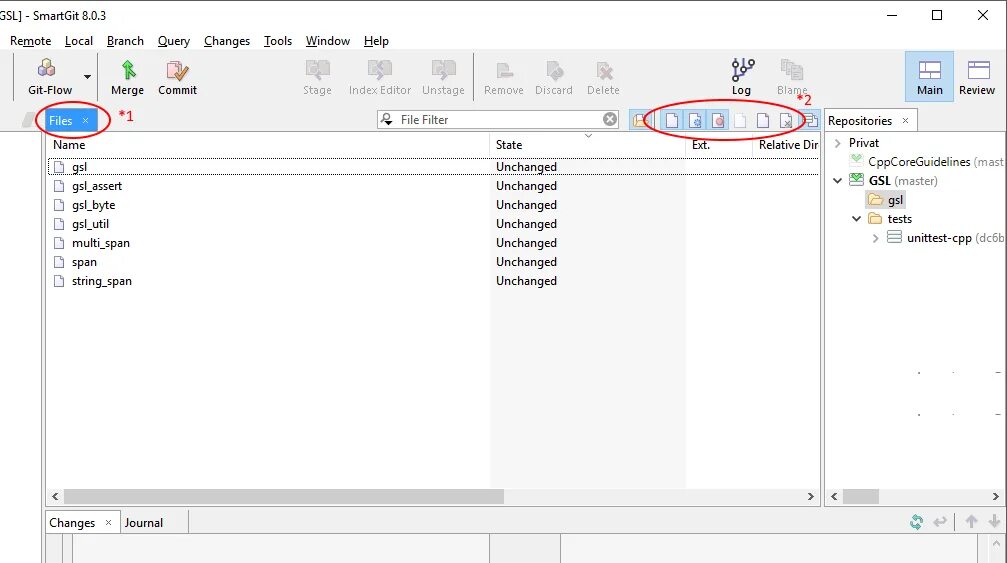Collapse the tests folder node
Screen dimensions: 1007x563
pos(856,218)
